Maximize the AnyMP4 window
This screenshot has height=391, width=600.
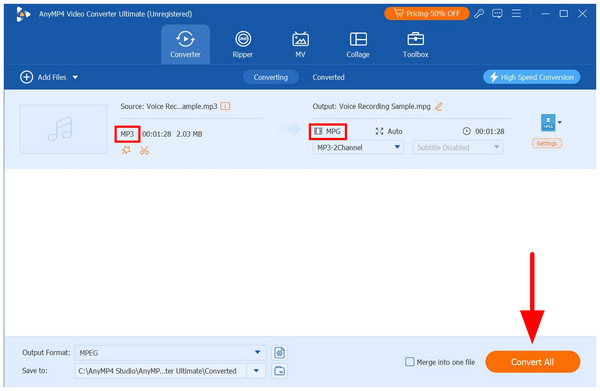[564, 14]
